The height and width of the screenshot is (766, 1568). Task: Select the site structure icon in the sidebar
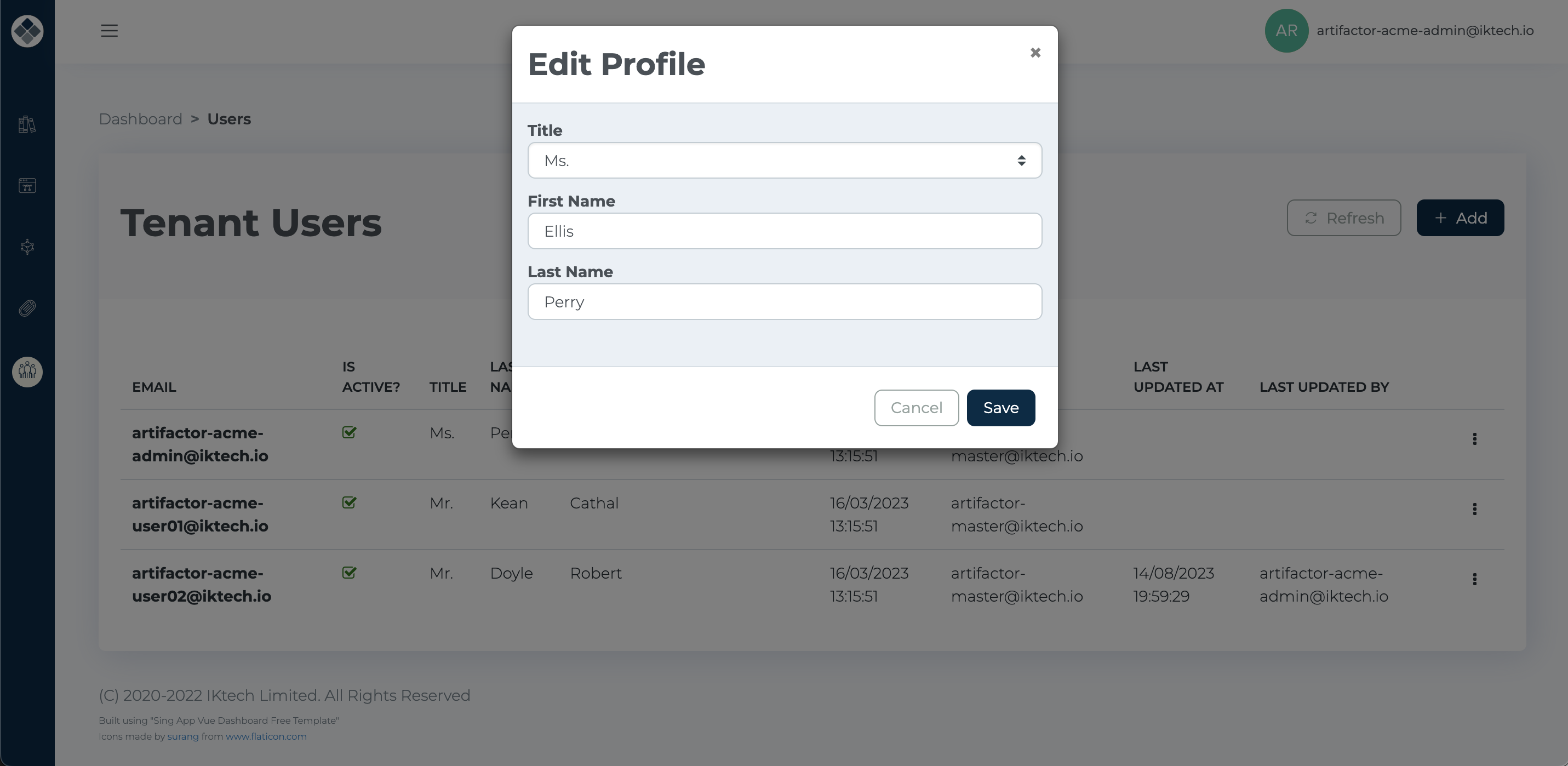pyautogui.click(x=27, y=185)
